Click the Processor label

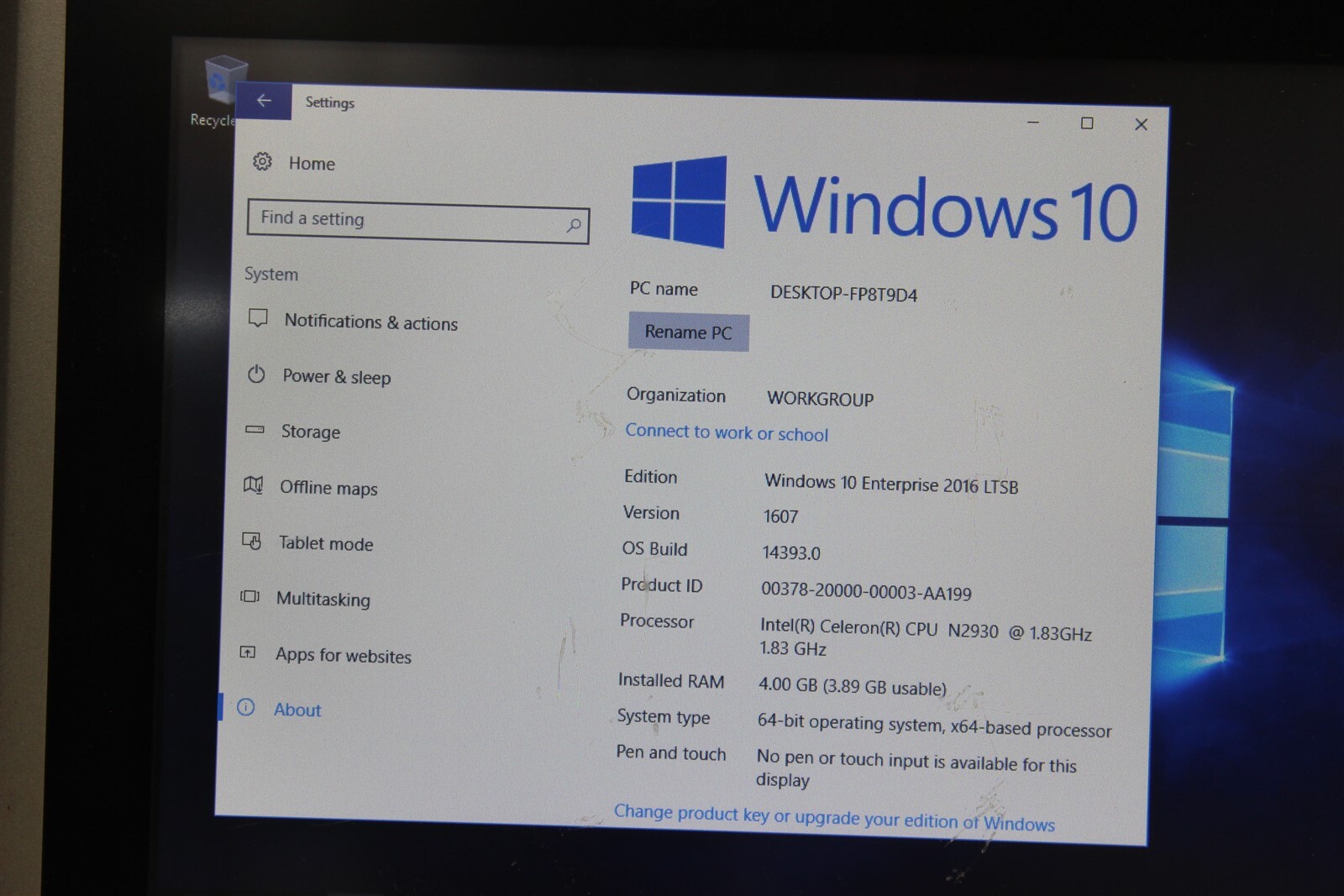(657, 621)
